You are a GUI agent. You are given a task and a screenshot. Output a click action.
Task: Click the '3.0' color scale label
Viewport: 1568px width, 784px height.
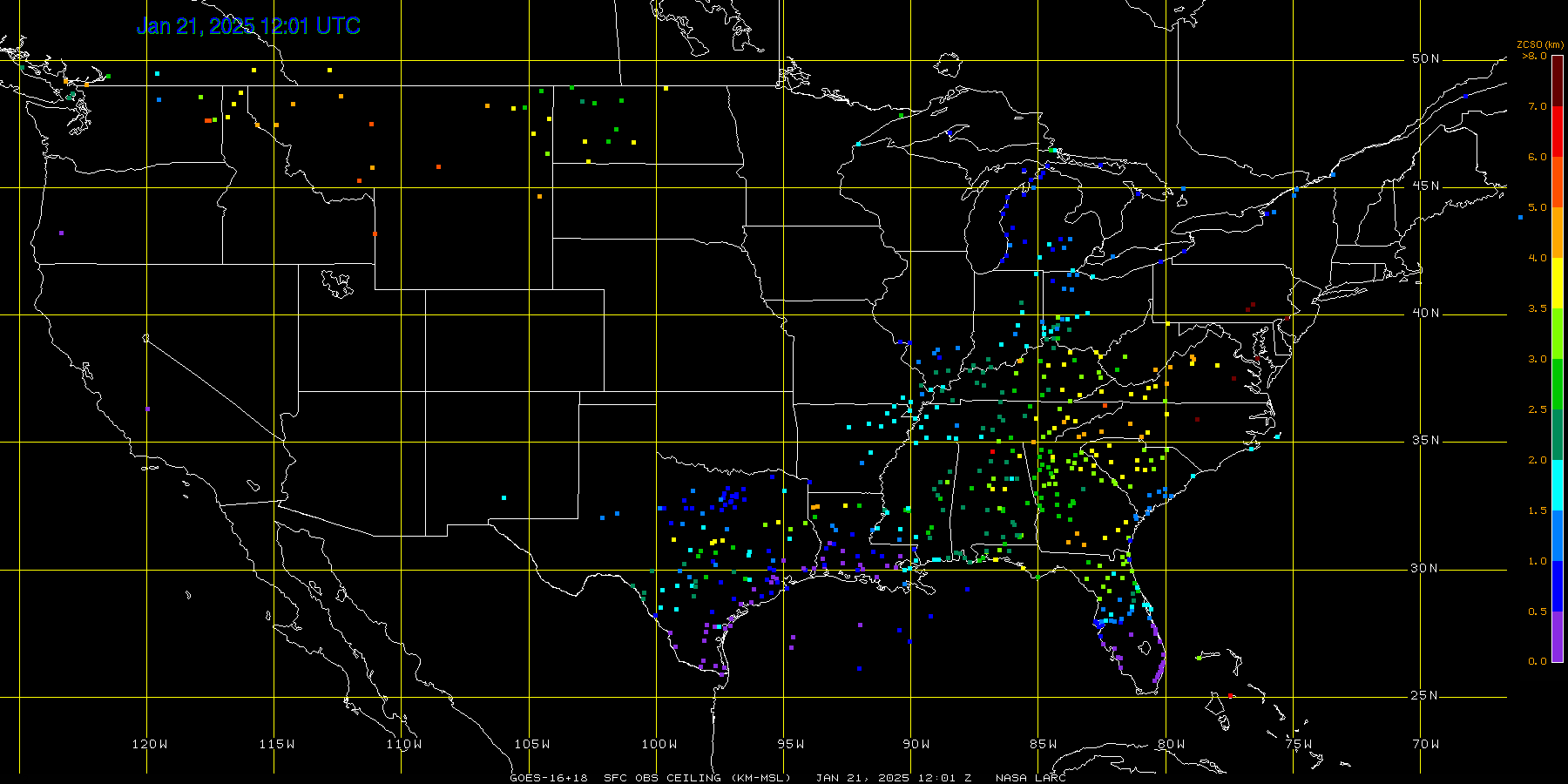click(x=1538, y=359)
